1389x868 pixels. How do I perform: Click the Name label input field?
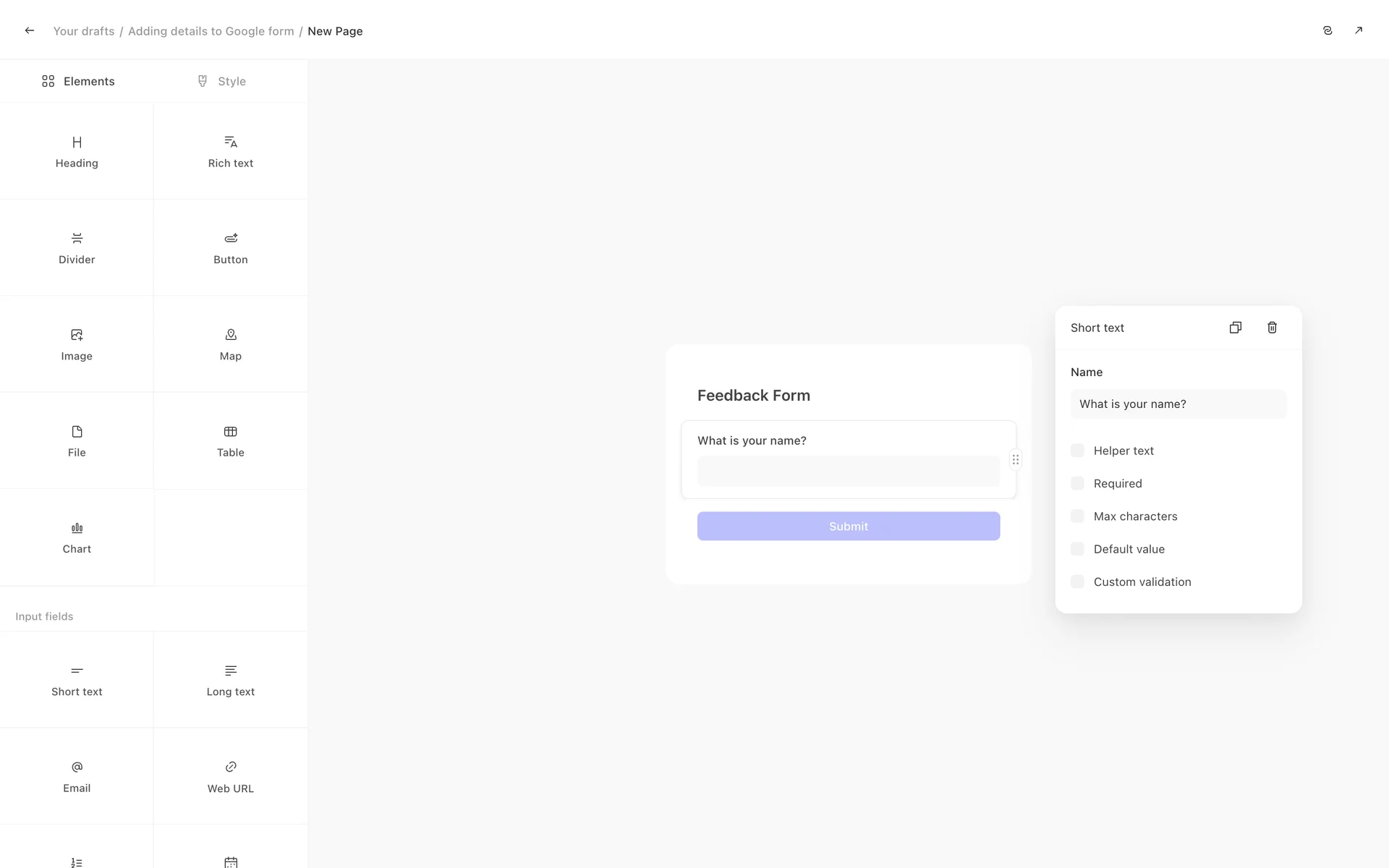click(x=1178, y=404)
